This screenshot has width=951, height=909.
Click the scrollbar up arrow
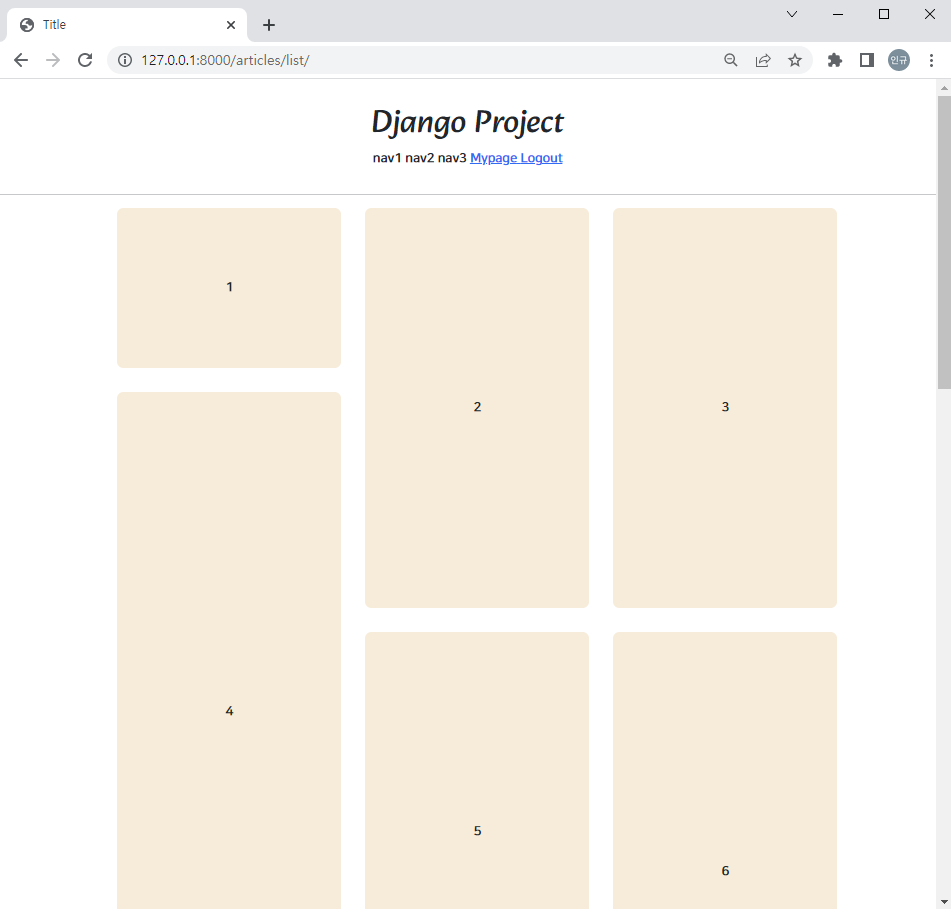[944, 88]
